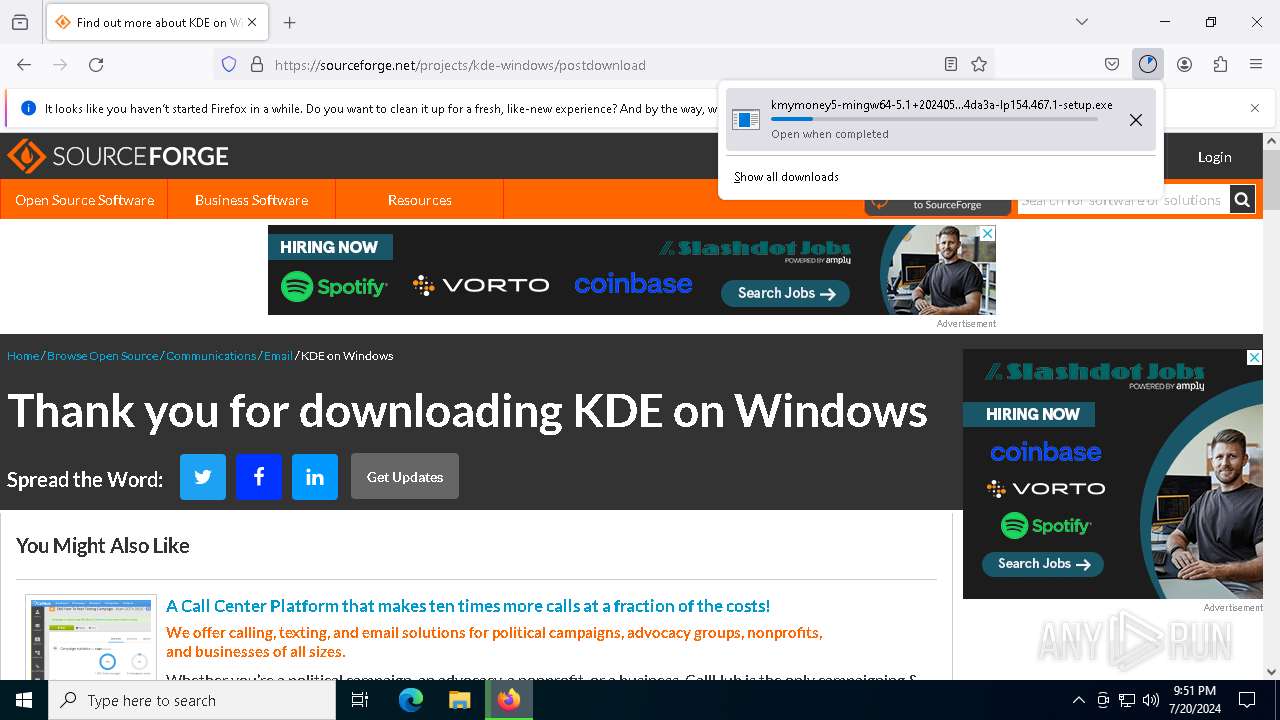Screen dimensions: 1280x720
Task: Open the notification center icon
Action: coord(1247,700)
